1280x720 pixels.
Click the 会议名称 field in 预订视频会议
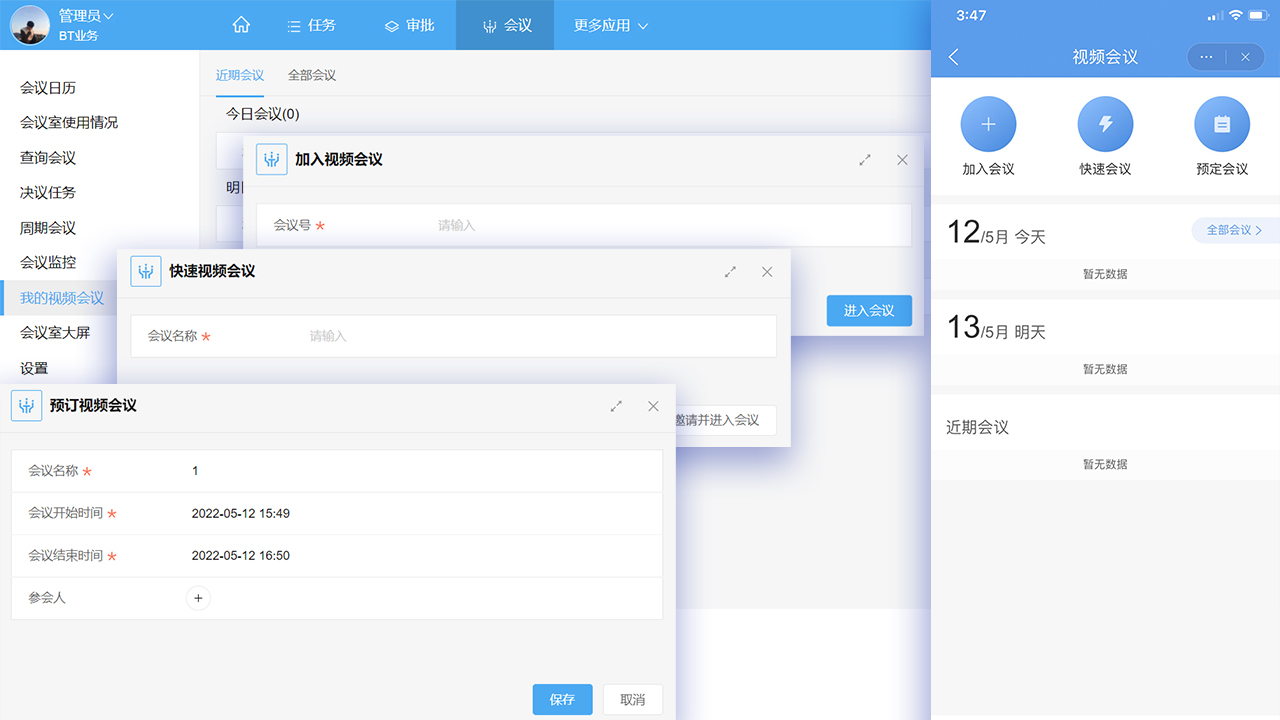tap(337, 471)
